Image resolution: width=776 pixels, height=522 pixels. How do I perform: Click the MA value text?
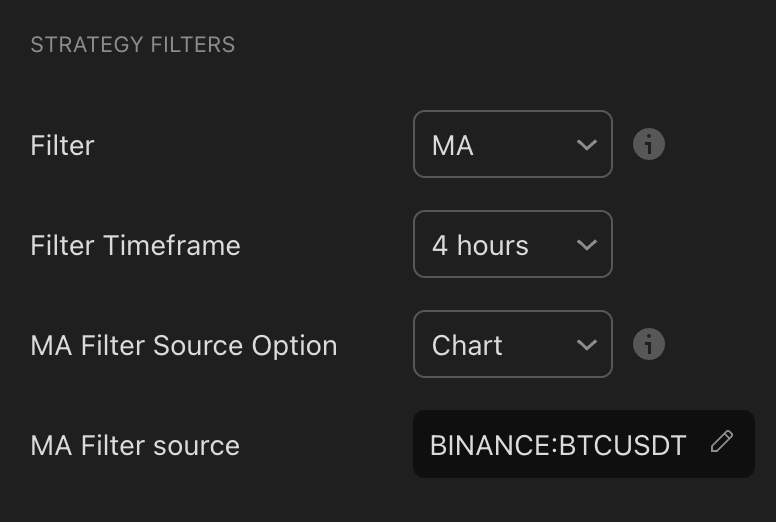[453, 145]
